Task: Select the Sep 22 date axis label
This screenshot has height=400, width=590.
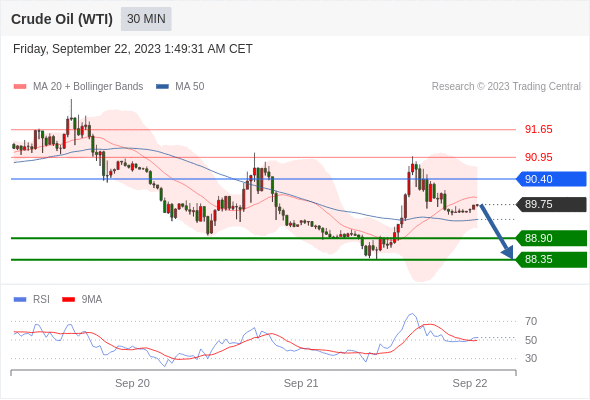Action: click(x=470, y=383)
